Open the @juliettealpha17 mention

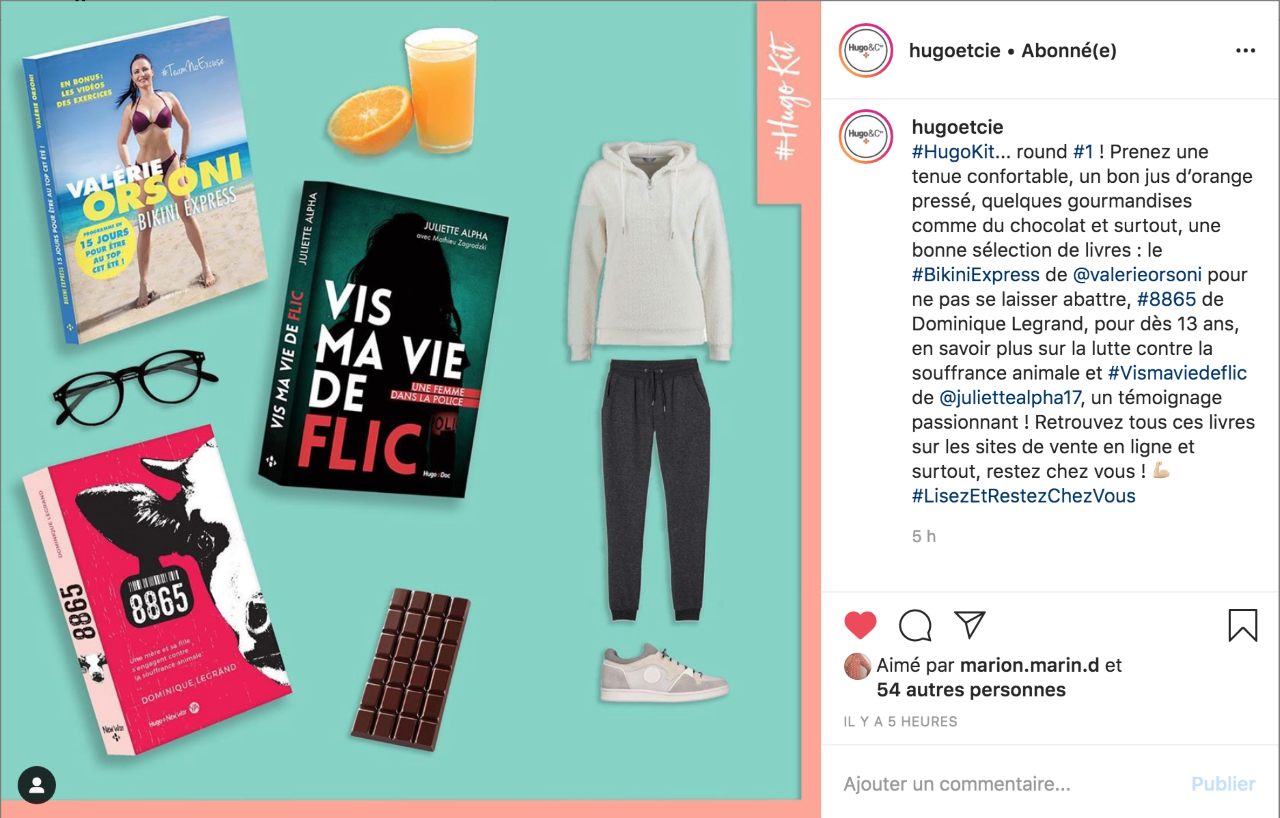pos(1011,398)
